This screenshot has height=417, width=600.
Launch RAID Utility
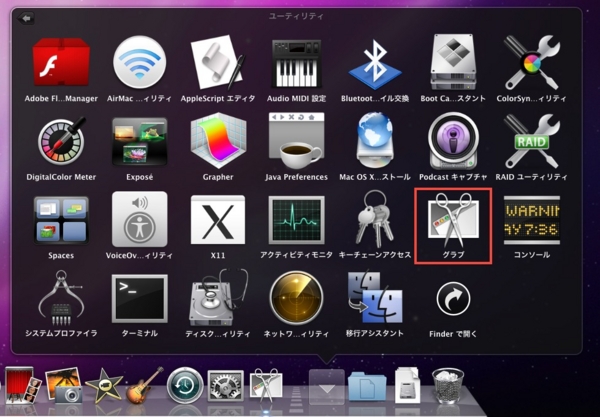click(x=532, y=141)
